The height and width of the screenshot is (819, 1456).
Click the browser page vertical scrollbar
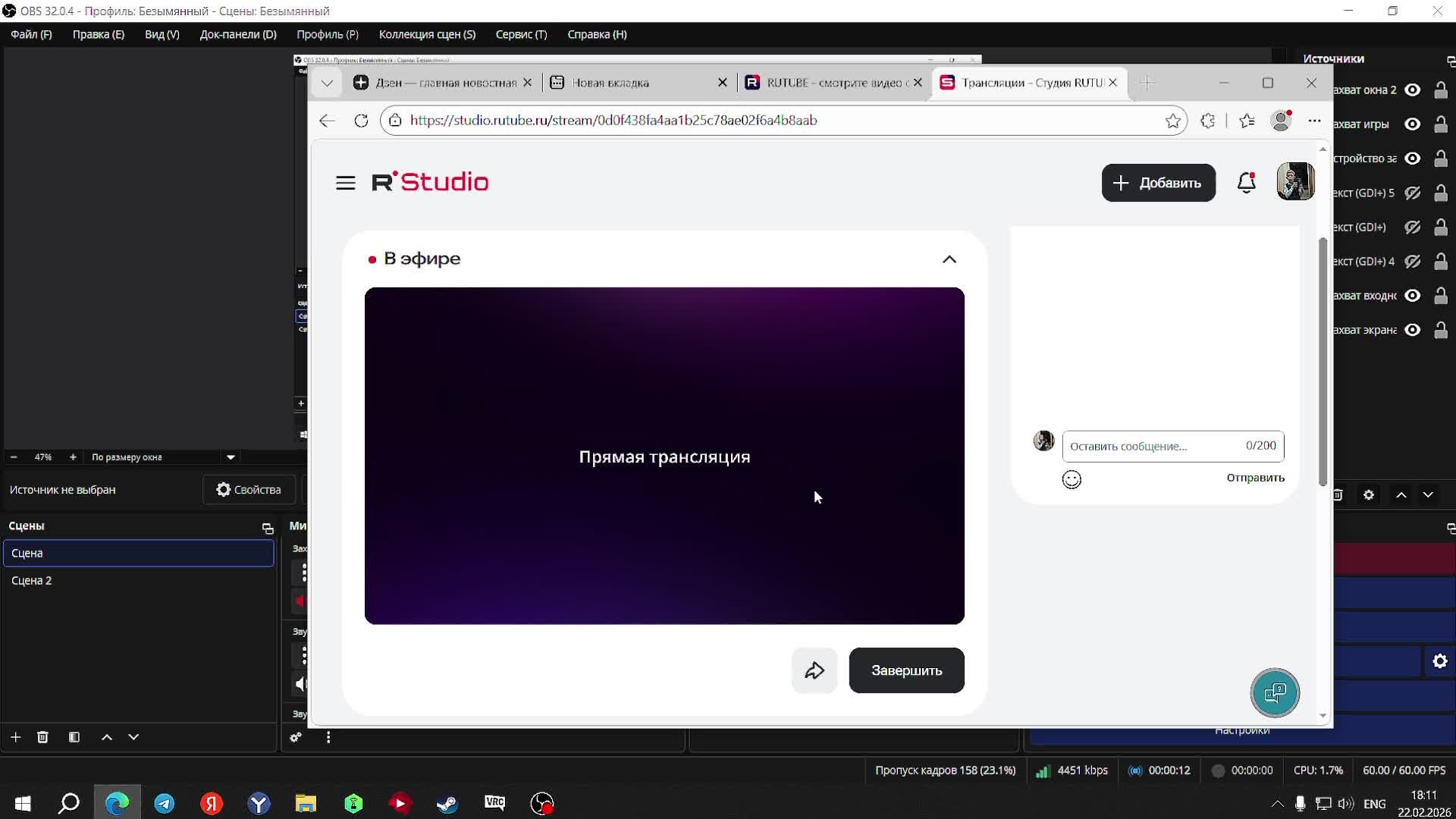click(x=1323, y=362)
